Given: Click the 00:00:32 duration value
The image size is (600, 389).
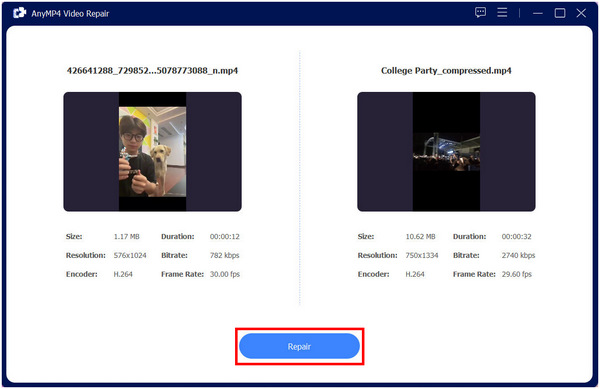Looking at the screenshot, I should 517,237.
